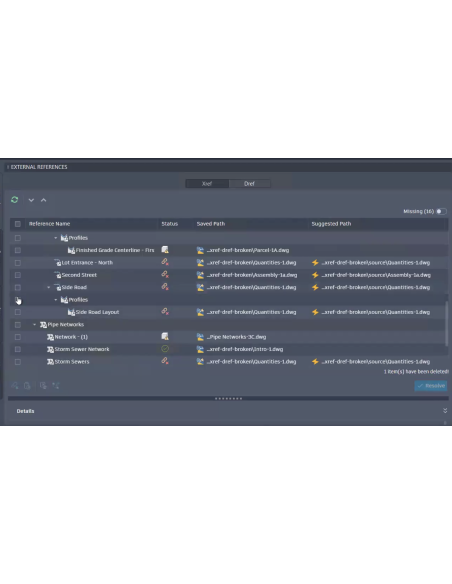Click the broken link status icon for Lot Entrance - North
This screenshot has height=584, width=452.
point(165,262)
